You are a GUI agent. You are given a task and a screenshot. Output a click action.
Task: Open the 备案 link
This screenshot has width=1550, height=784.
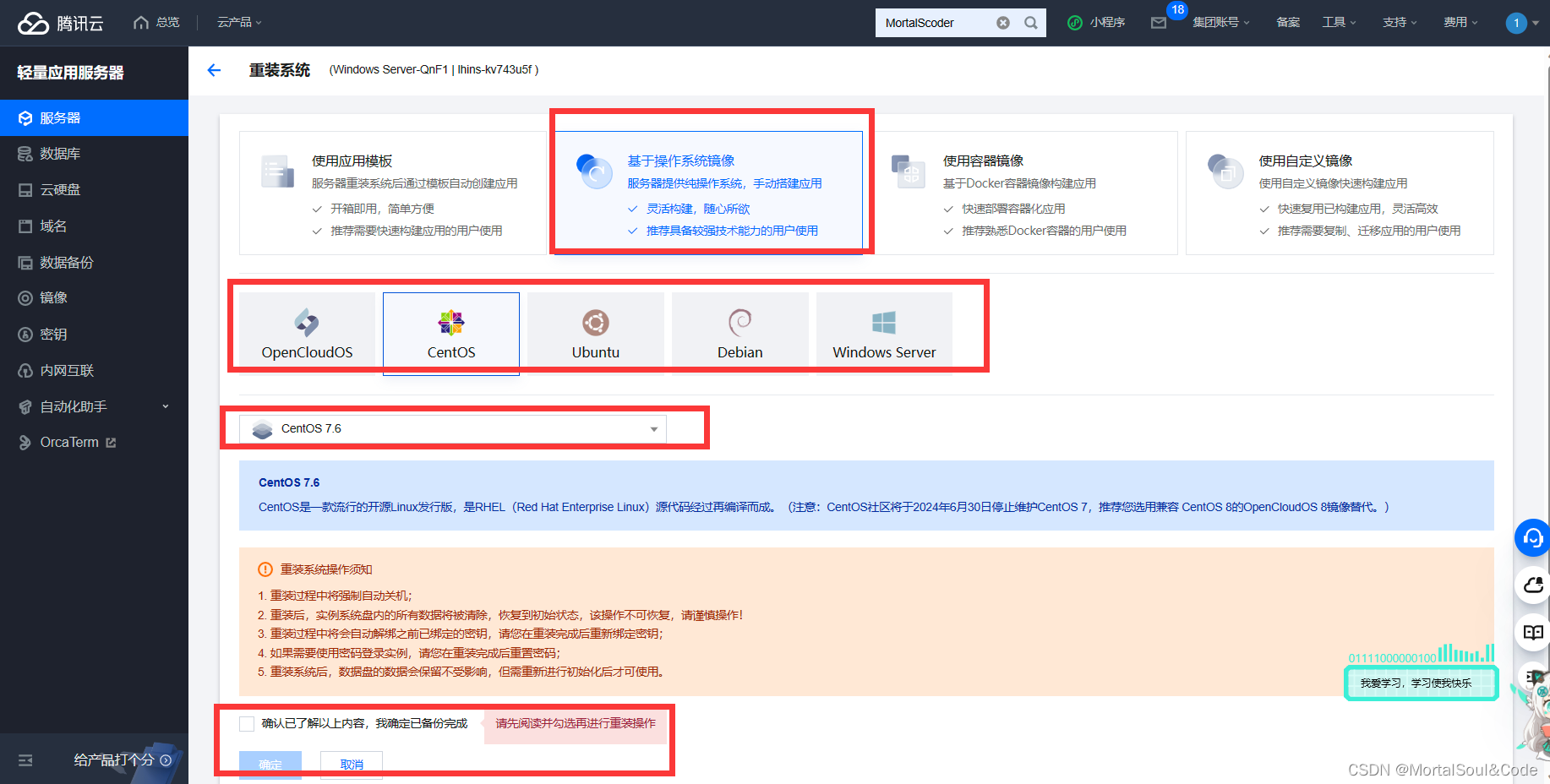coord(1288,23)
